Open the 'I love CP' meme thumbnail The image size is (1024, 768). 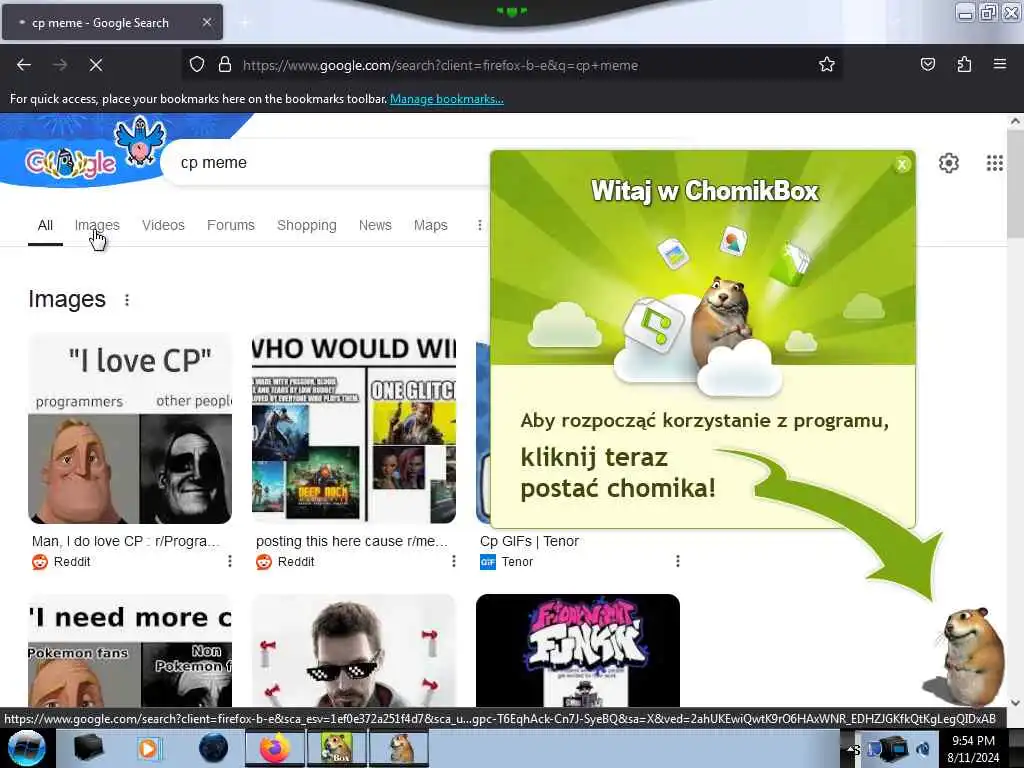tap(130, 428)
